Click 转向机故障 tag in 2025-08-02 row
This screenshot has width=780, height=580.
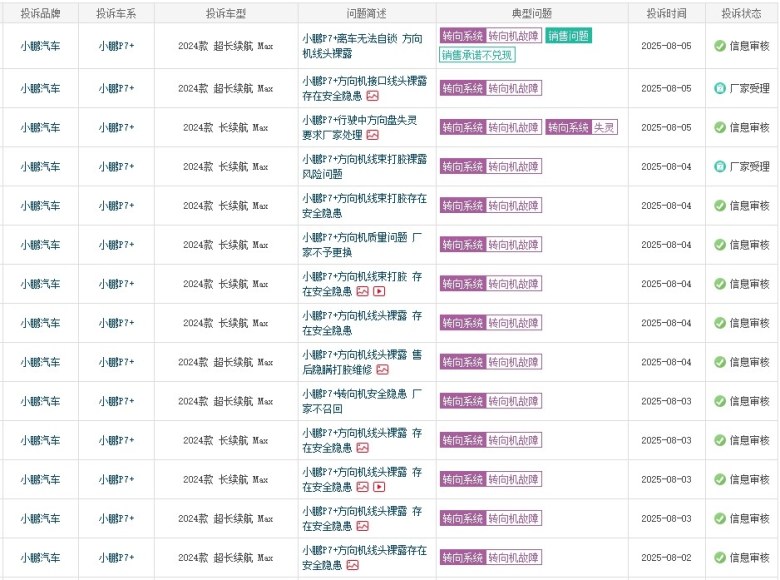(x=513, y=558)
